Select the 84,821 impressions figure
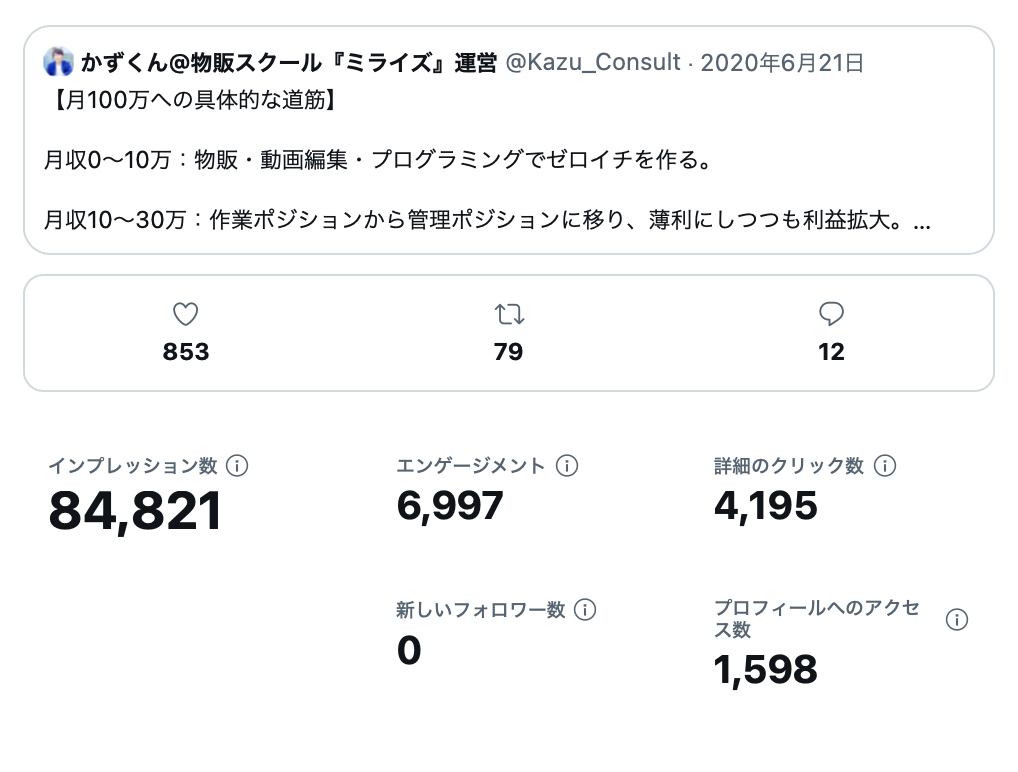This screenshot has height=772, width=1018. click(135, 511)
